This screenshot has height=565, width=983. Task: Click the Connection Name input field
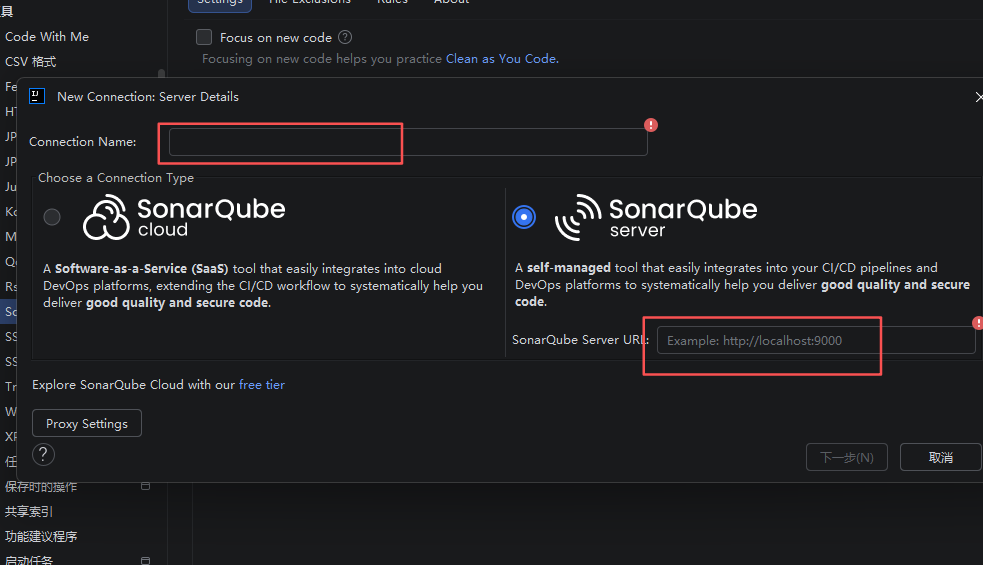tap(407, 142)
